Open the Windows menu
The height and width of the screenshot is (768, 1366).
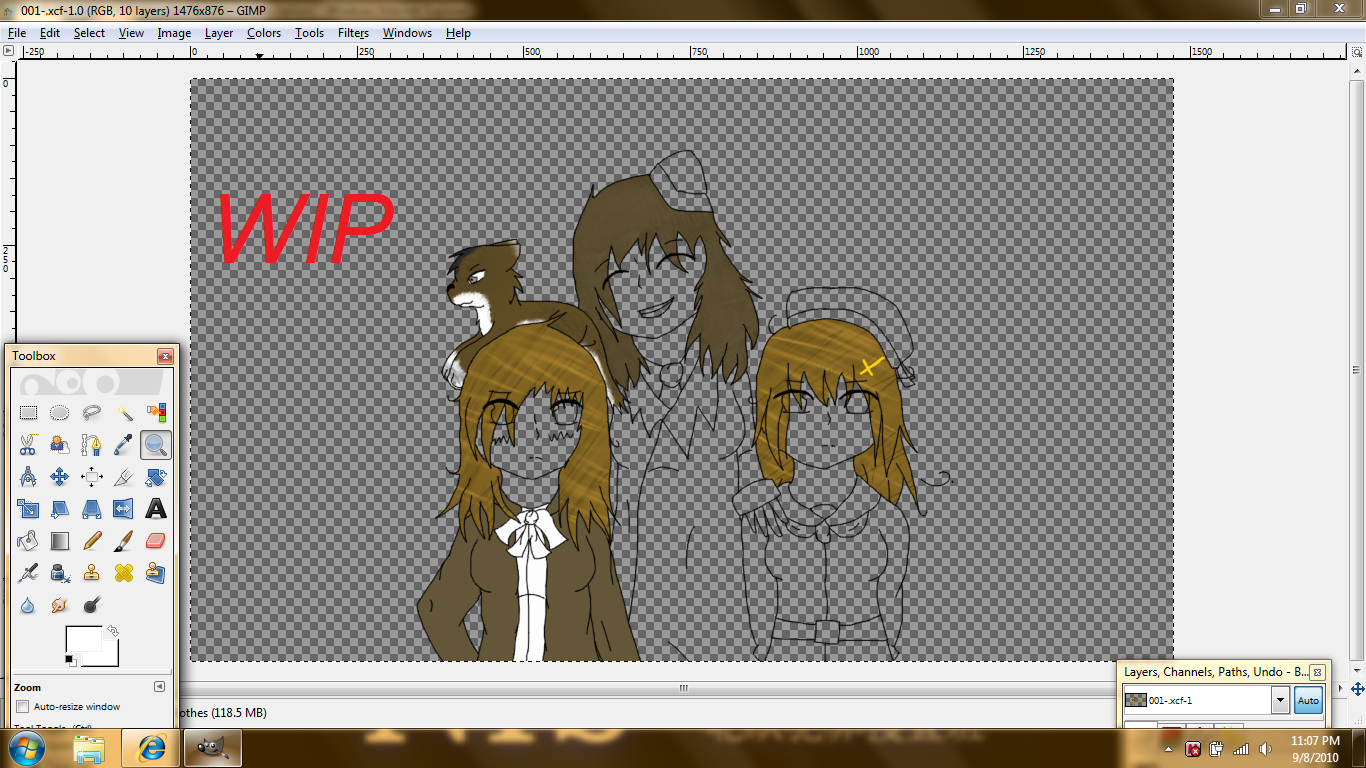coord(407,33)
